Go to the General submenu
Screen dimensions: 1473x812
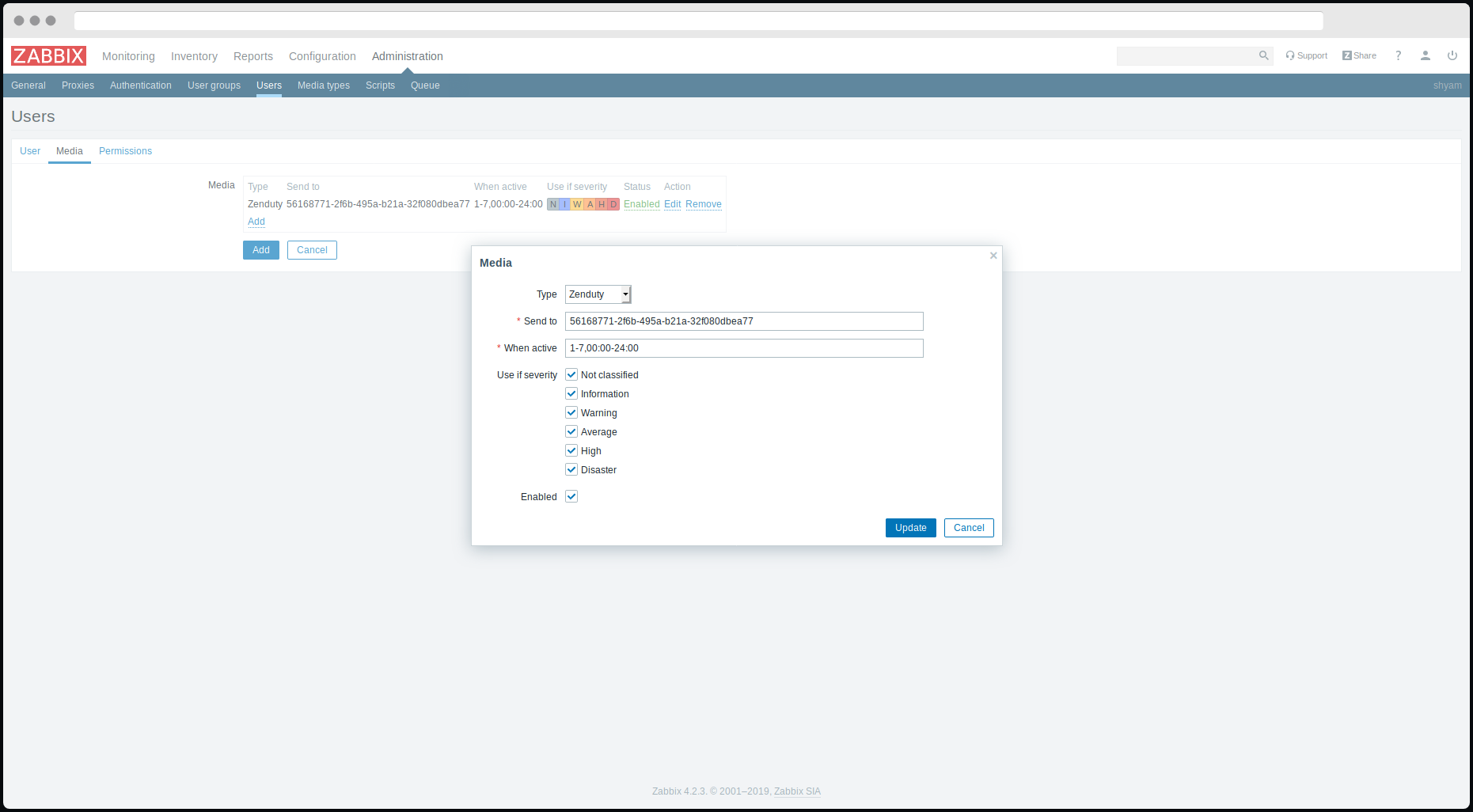28,85
